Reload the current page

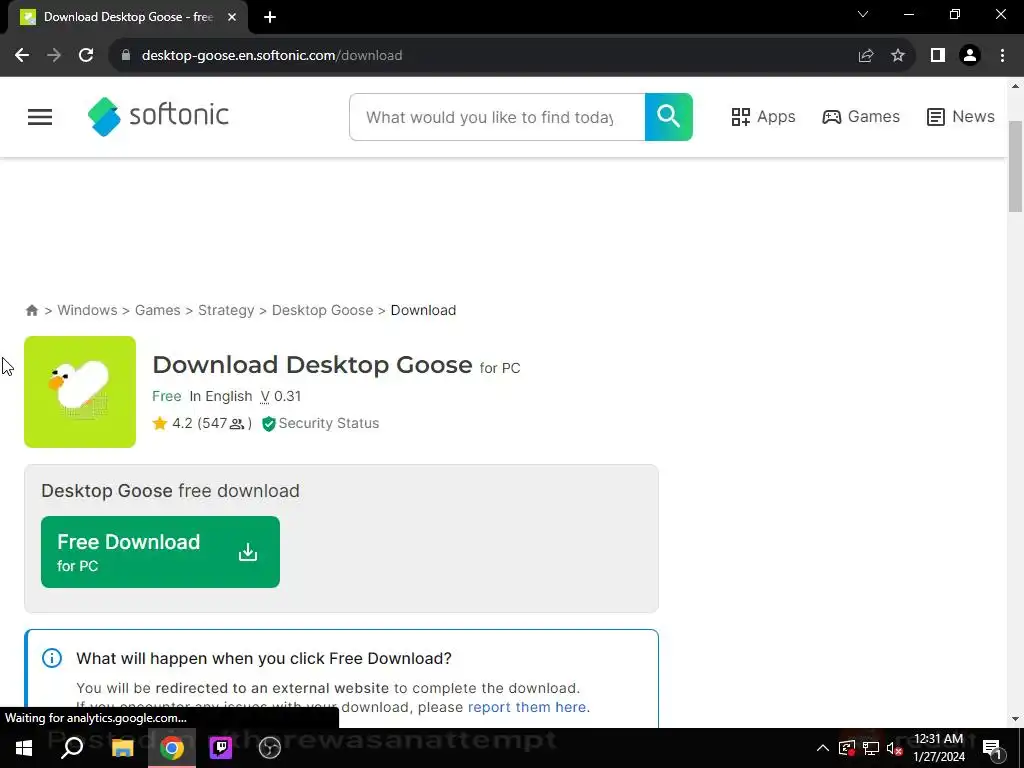coord(86,56)
